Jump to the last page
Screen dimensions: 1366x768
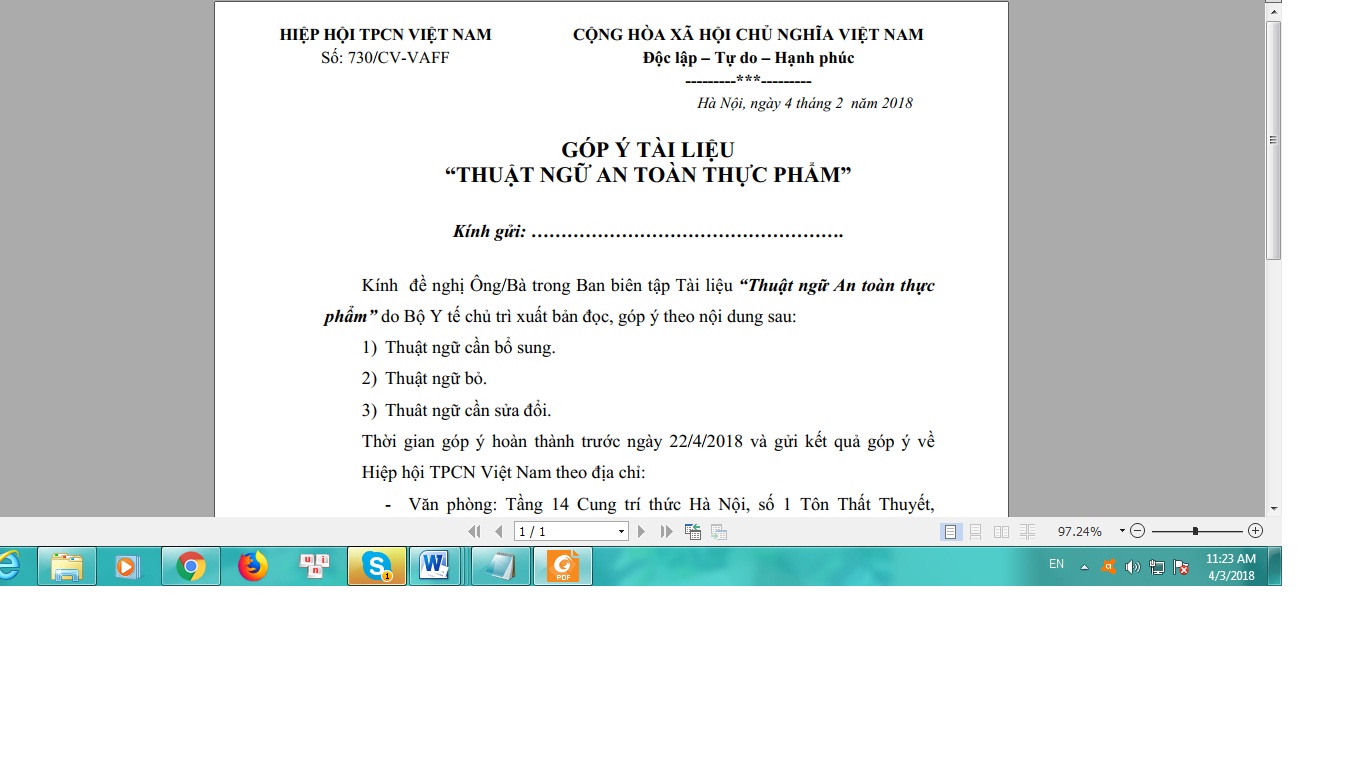click(x=666, y=532)
